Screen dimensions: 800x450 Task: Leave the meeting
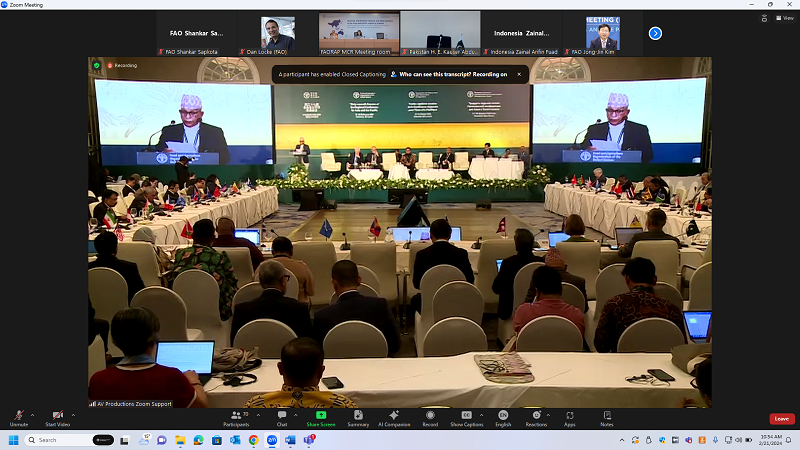pos(782,419)
